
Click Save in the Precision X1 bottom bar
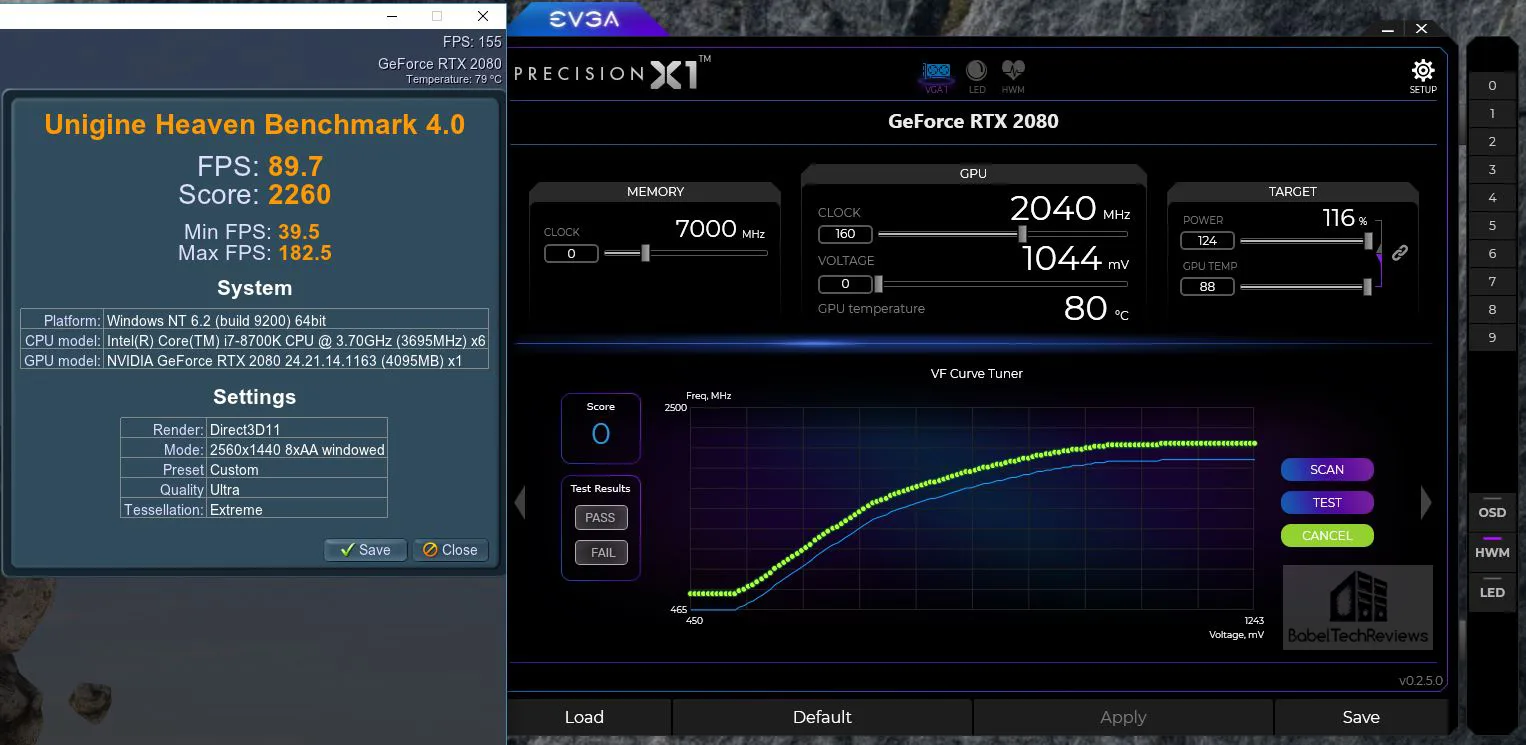coord(1361,717)
